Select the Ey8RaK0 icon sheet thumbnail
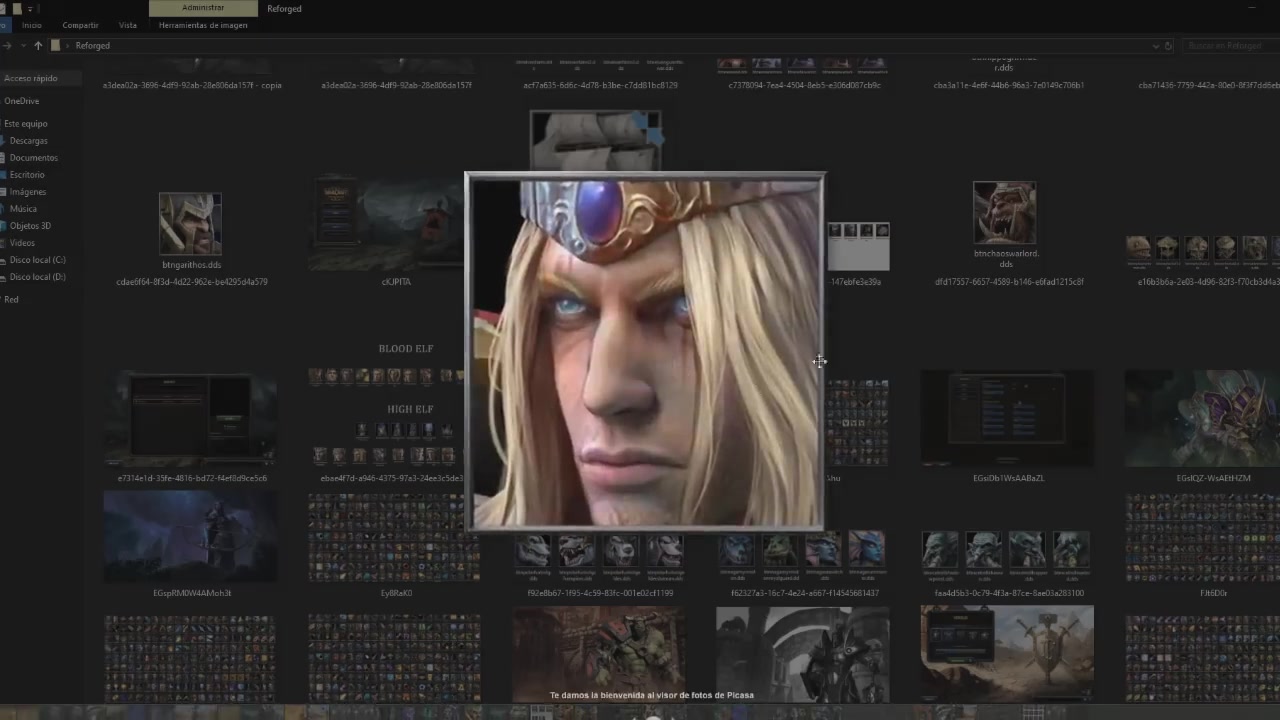The height and width of the screenshot is (720, 1280). click(395, 538)
